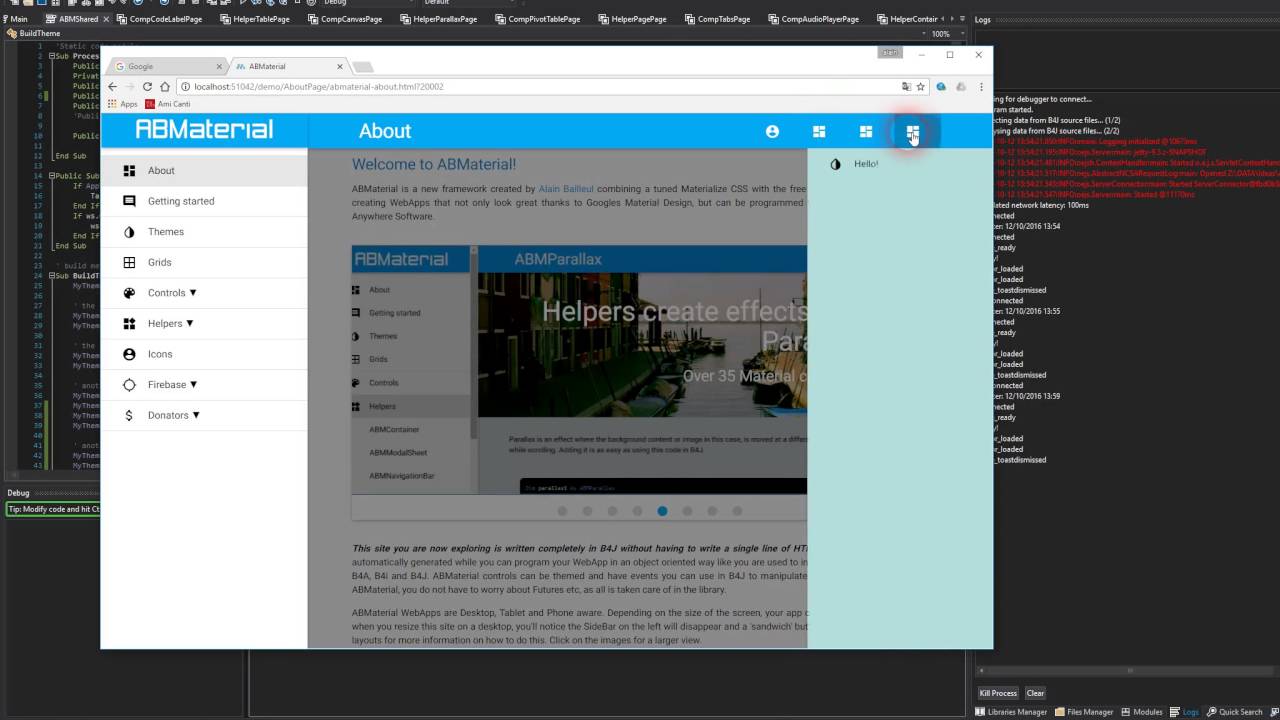Click the ABMaterial logo in the navbar
Image resolution: width=1280 pixels, height=720 pixels.
[204, 129]
